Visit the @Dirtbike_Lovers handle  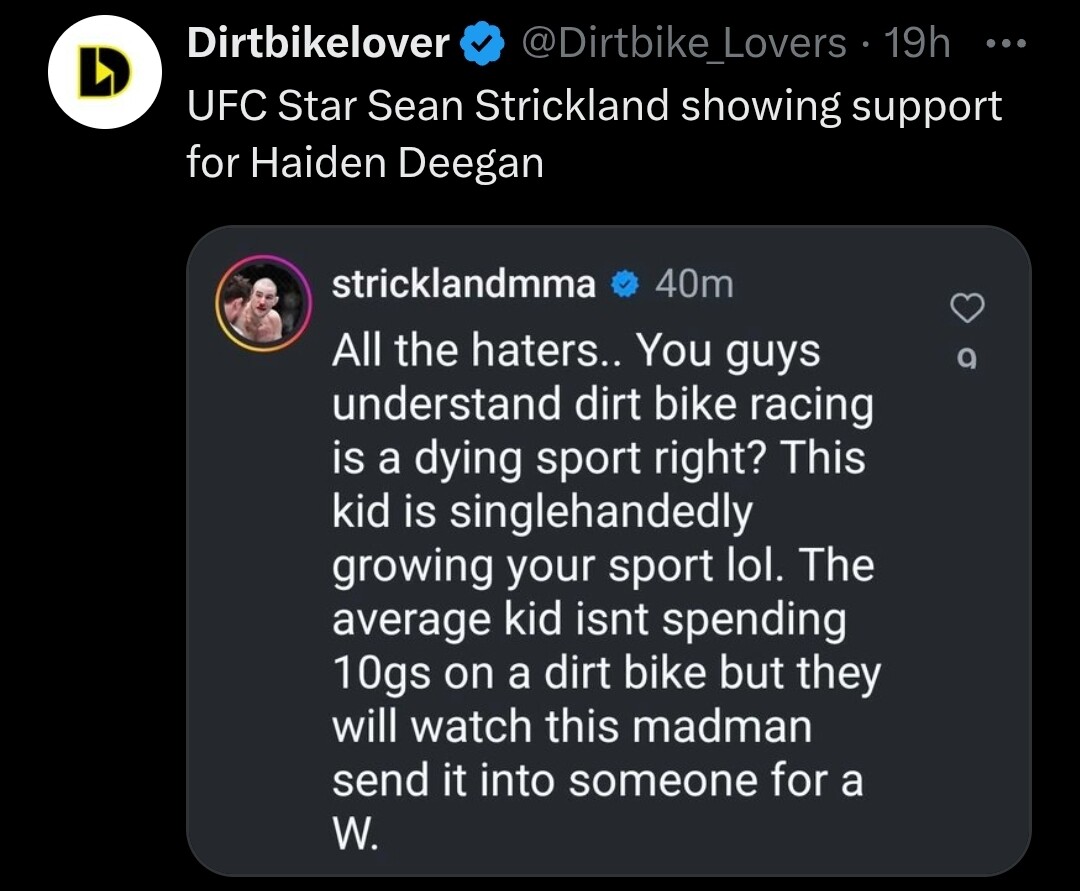[680, 43]
